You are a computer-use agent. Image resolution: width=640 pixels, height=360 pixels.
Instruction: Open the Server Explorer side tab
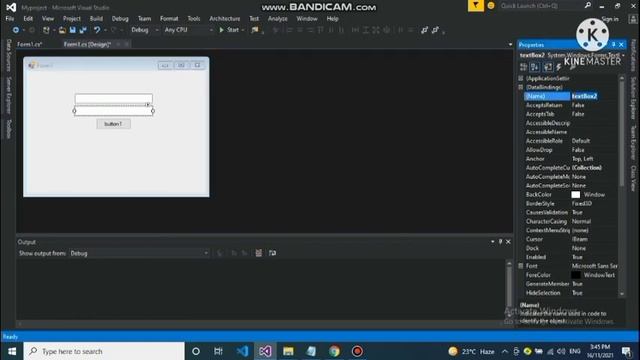8,95
